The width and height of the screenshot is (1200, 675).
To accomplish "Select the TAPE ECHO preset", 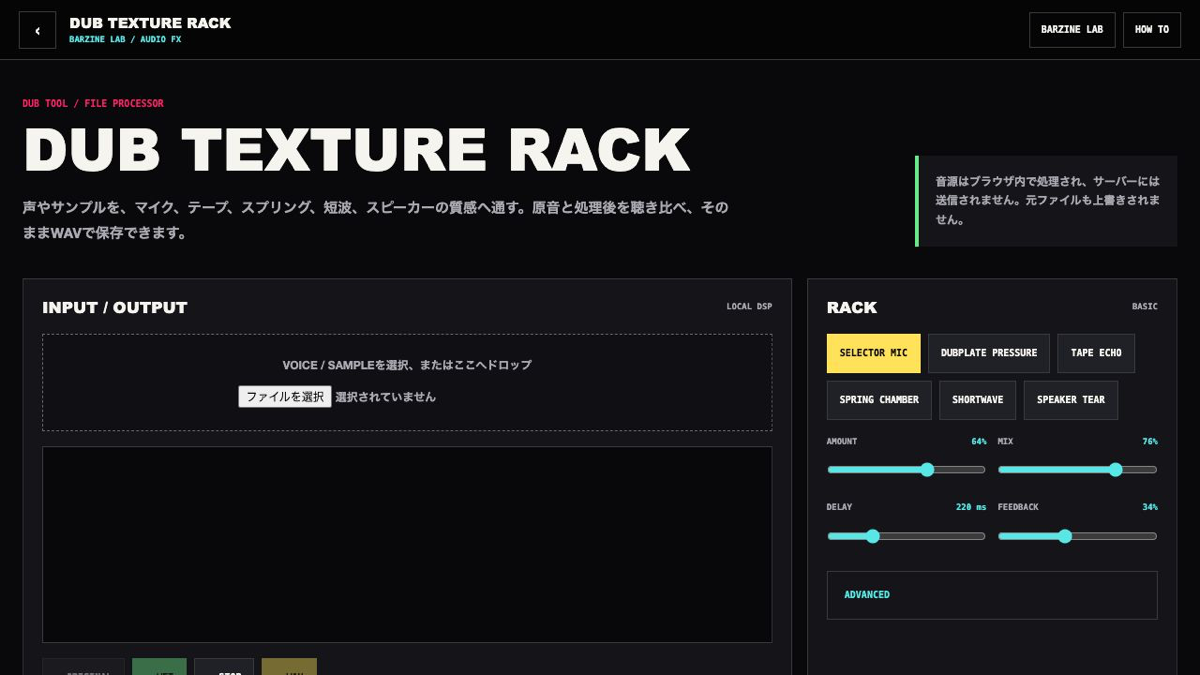I will pyautogui.click(x=1096, y=353).
